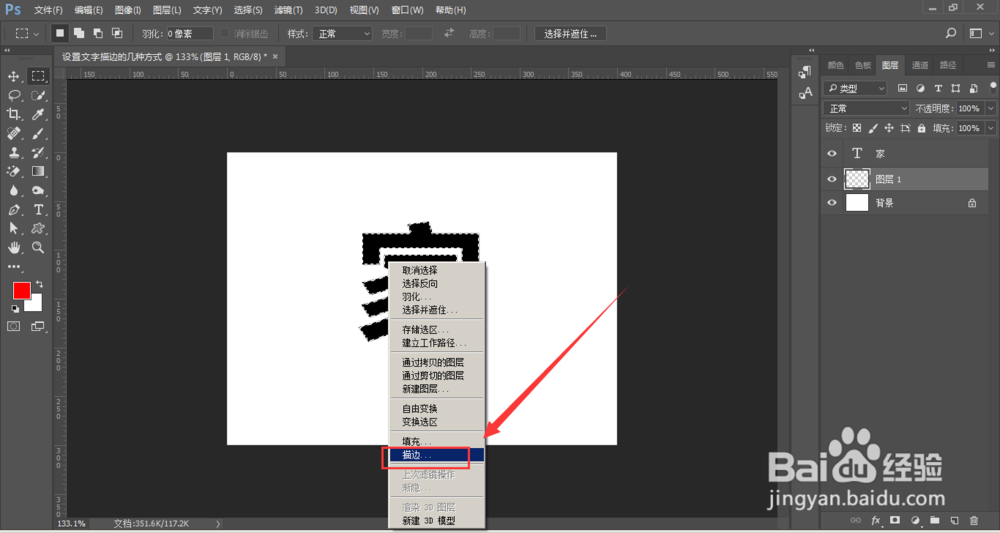Select the Crop tool
The image size is (1000, 533).
(13, 114)
